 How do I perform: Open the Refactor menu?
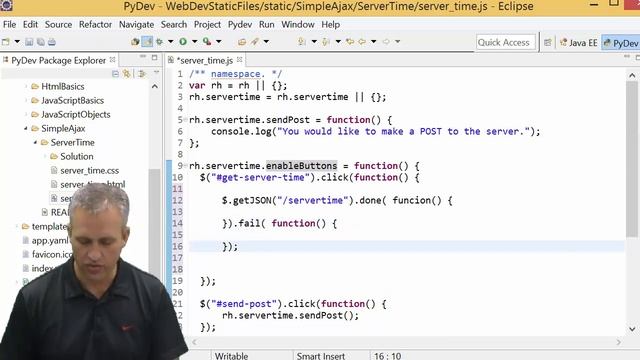point(95,24)
